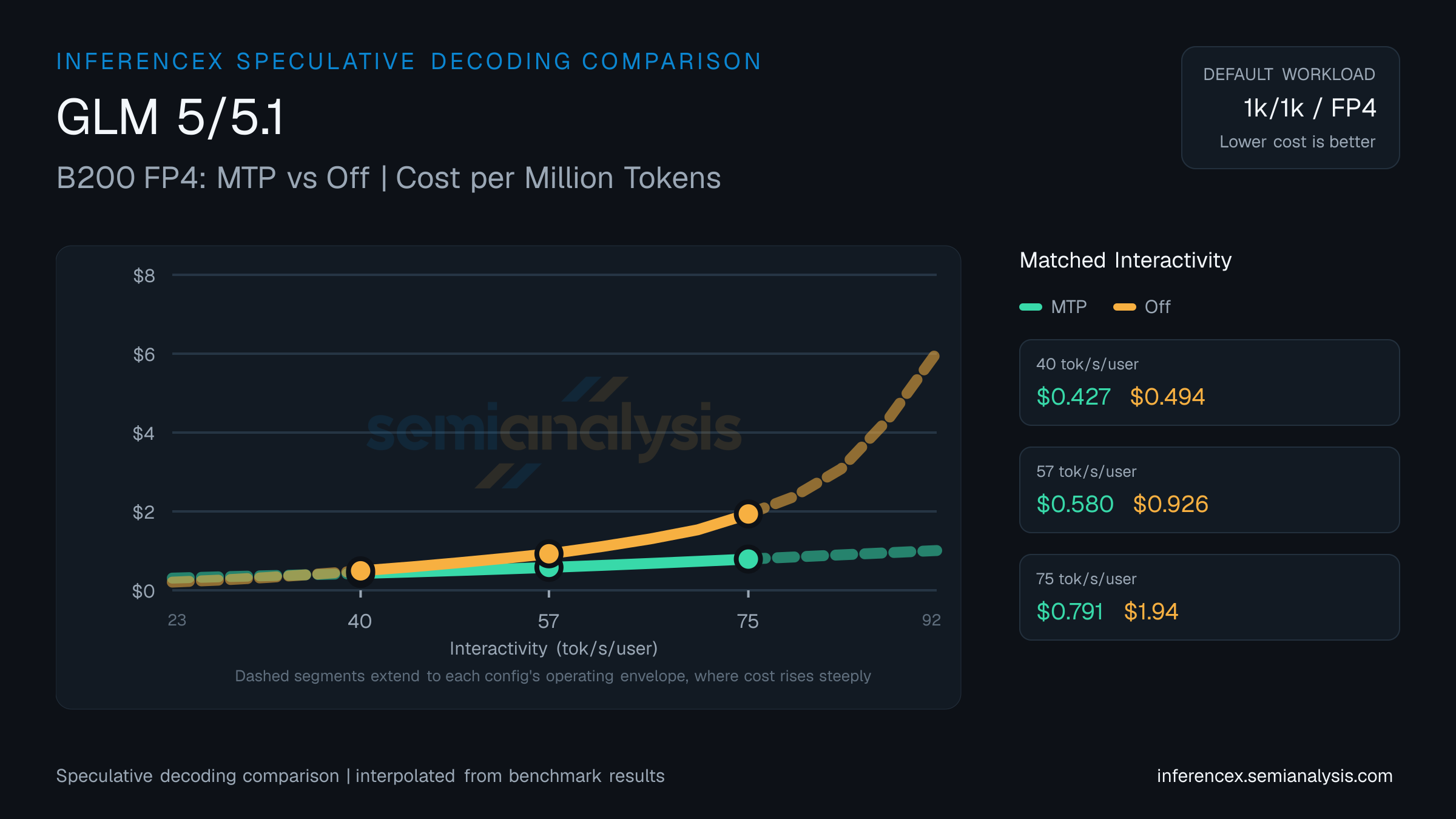Click the $0.427 MTP cost value
The height and width of the screenshot is (819, 1456).
pyautogui.click(x=1074, y=397)
